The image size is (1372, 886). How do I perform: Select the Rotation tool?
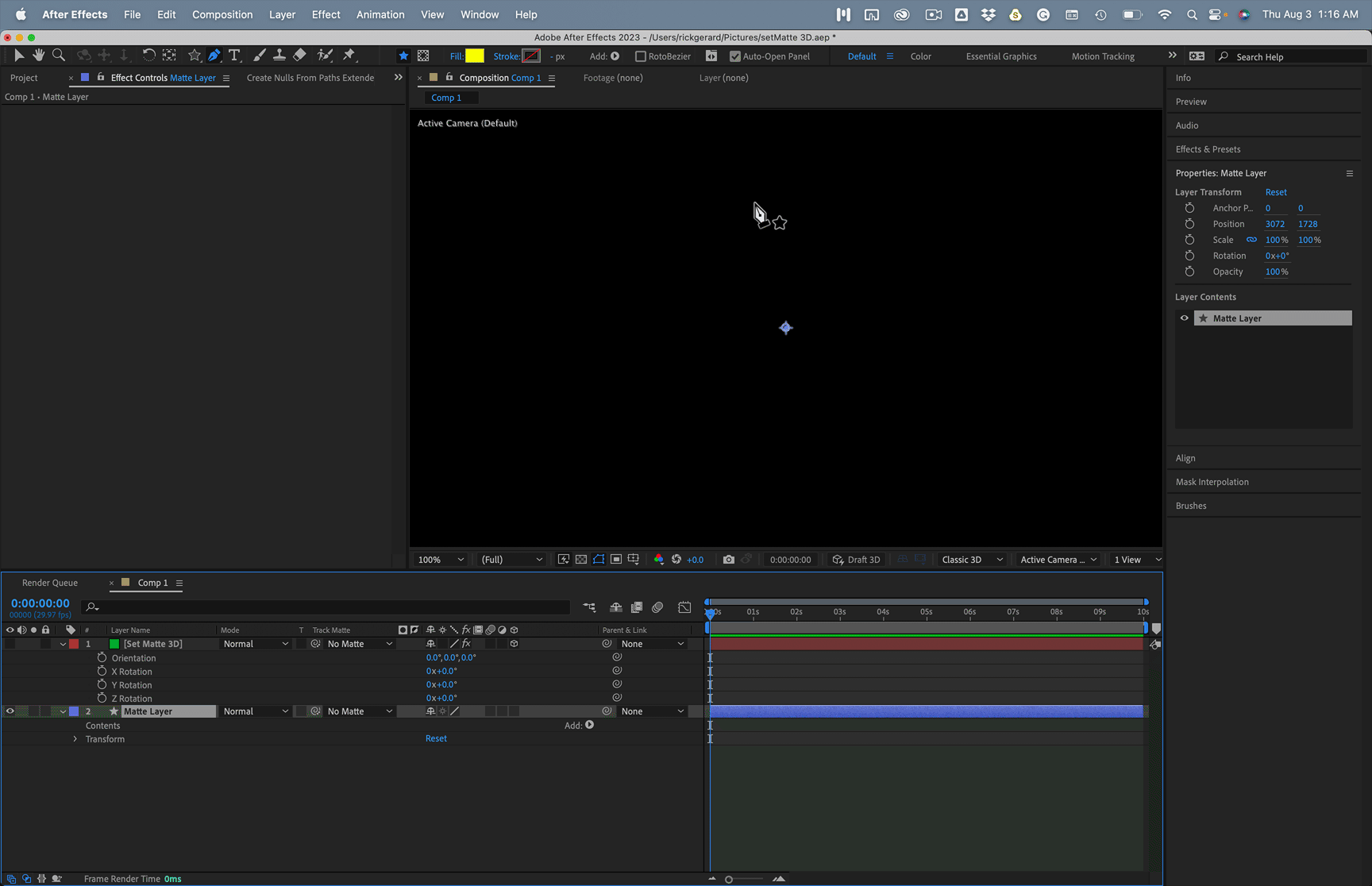[148, 55]
